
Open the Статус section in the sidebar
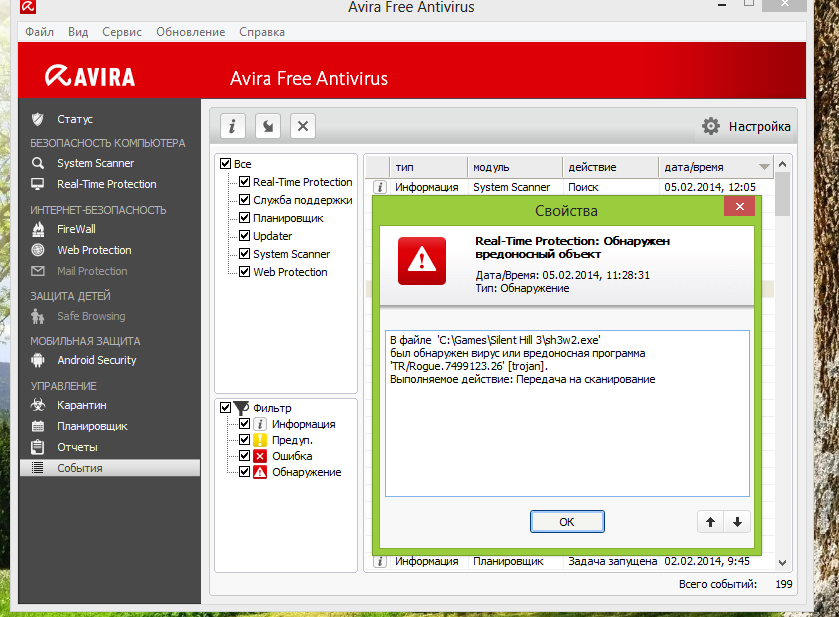75,119
